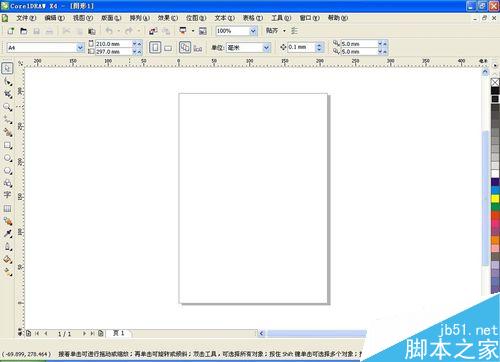Go to the next page arrow in navigator
The image size is (500, 362).
(84, 333)
